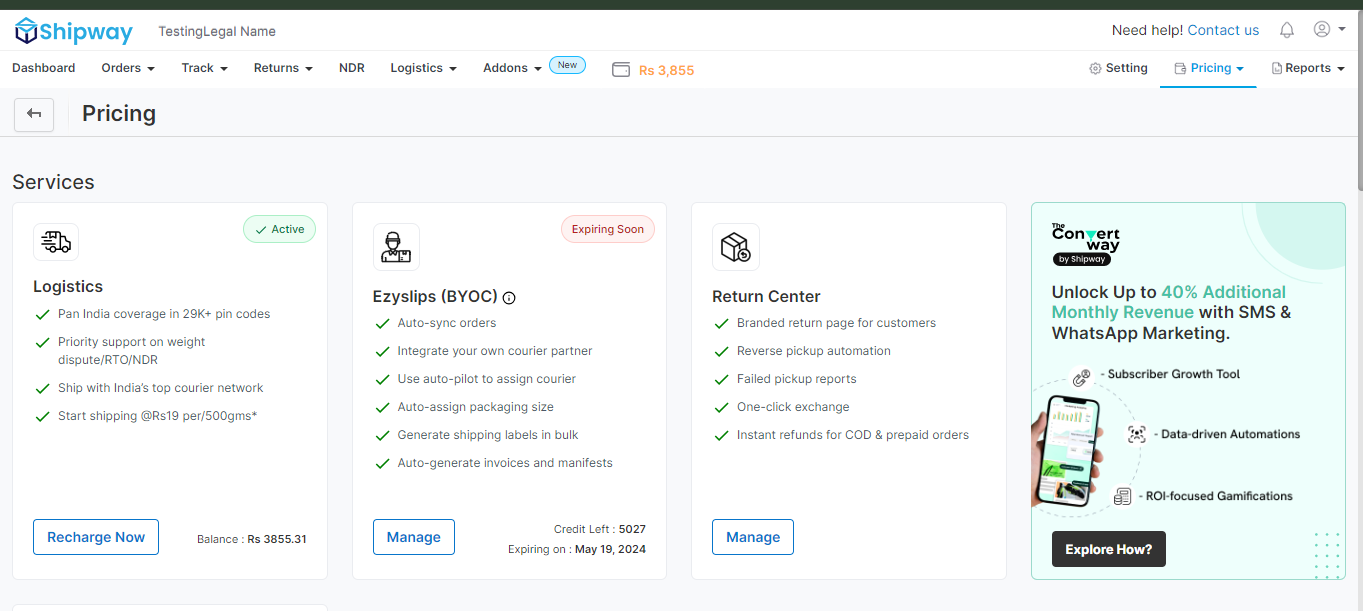The image size is (1363, 611).
Task: Click 'Pan India coverage in 29K+ pin codes'
Action: point(164,314)
